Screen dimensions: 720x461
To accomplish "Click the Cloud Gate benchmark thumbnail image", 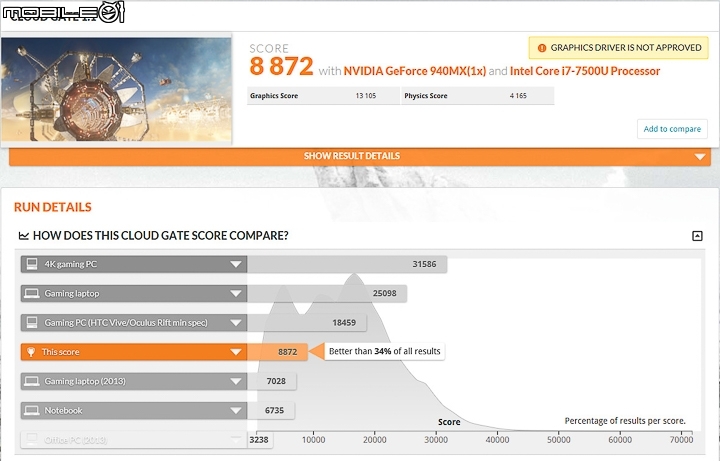I will tap(116, 89).
